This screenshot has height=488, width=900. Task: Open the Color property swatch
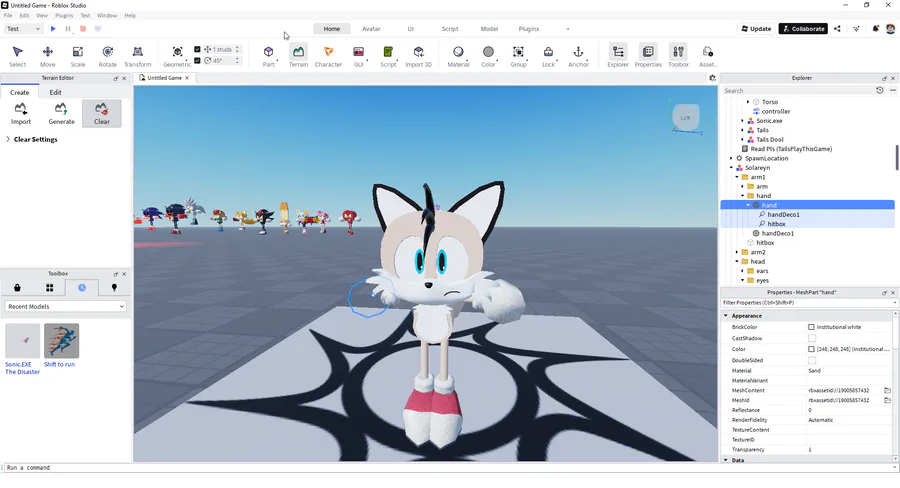point(811,349)
